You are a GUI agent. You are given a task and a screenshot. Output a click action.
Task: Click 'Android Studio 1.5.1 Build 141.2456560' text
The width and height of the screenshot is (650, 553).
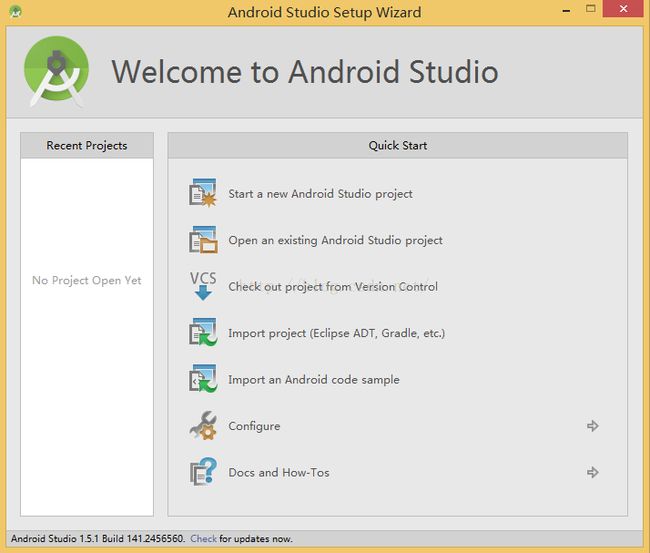tap(97, 538)
